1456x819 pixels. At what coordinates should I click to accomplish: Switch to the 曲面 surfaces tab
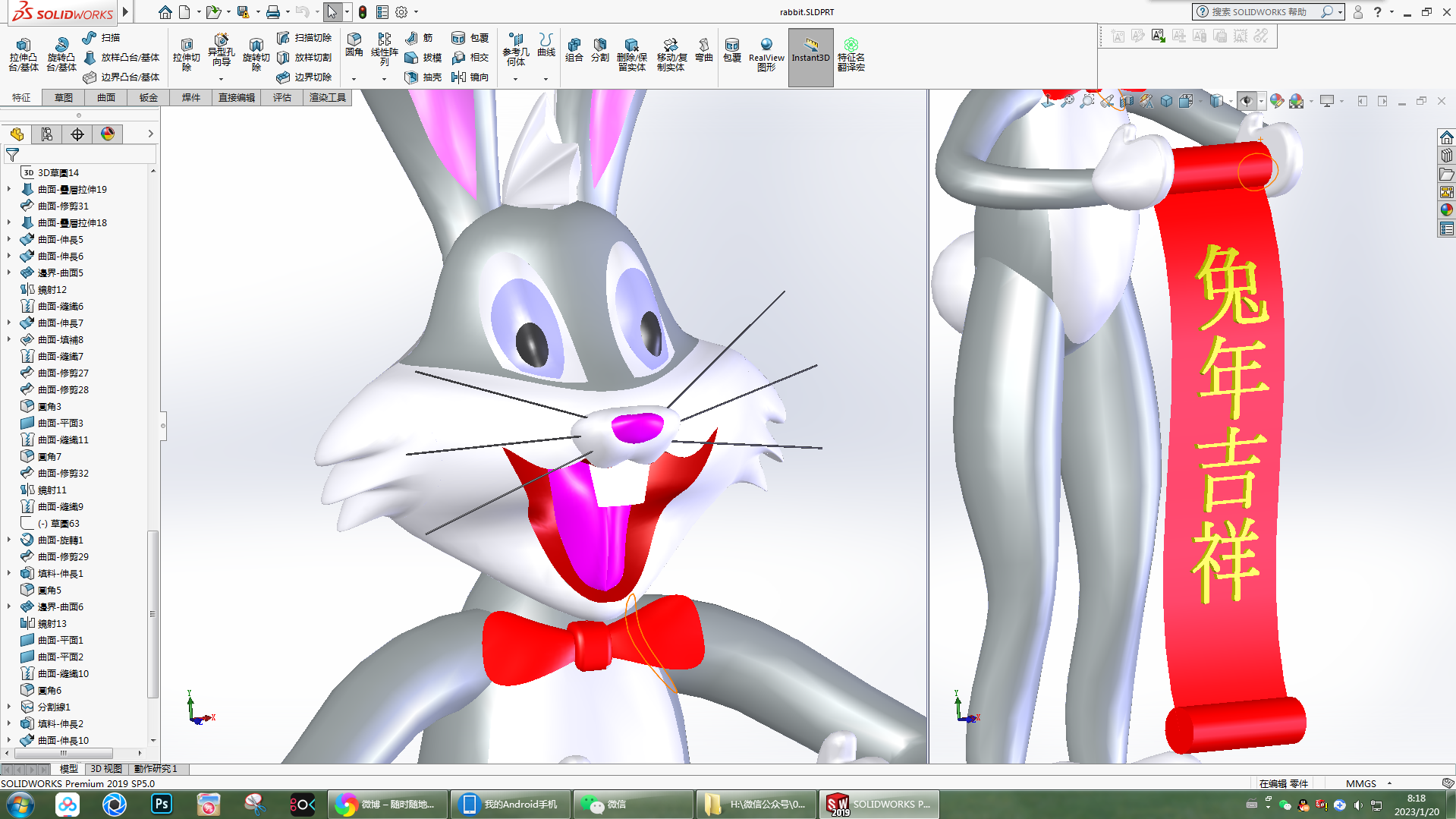click(x=106, y=98)
